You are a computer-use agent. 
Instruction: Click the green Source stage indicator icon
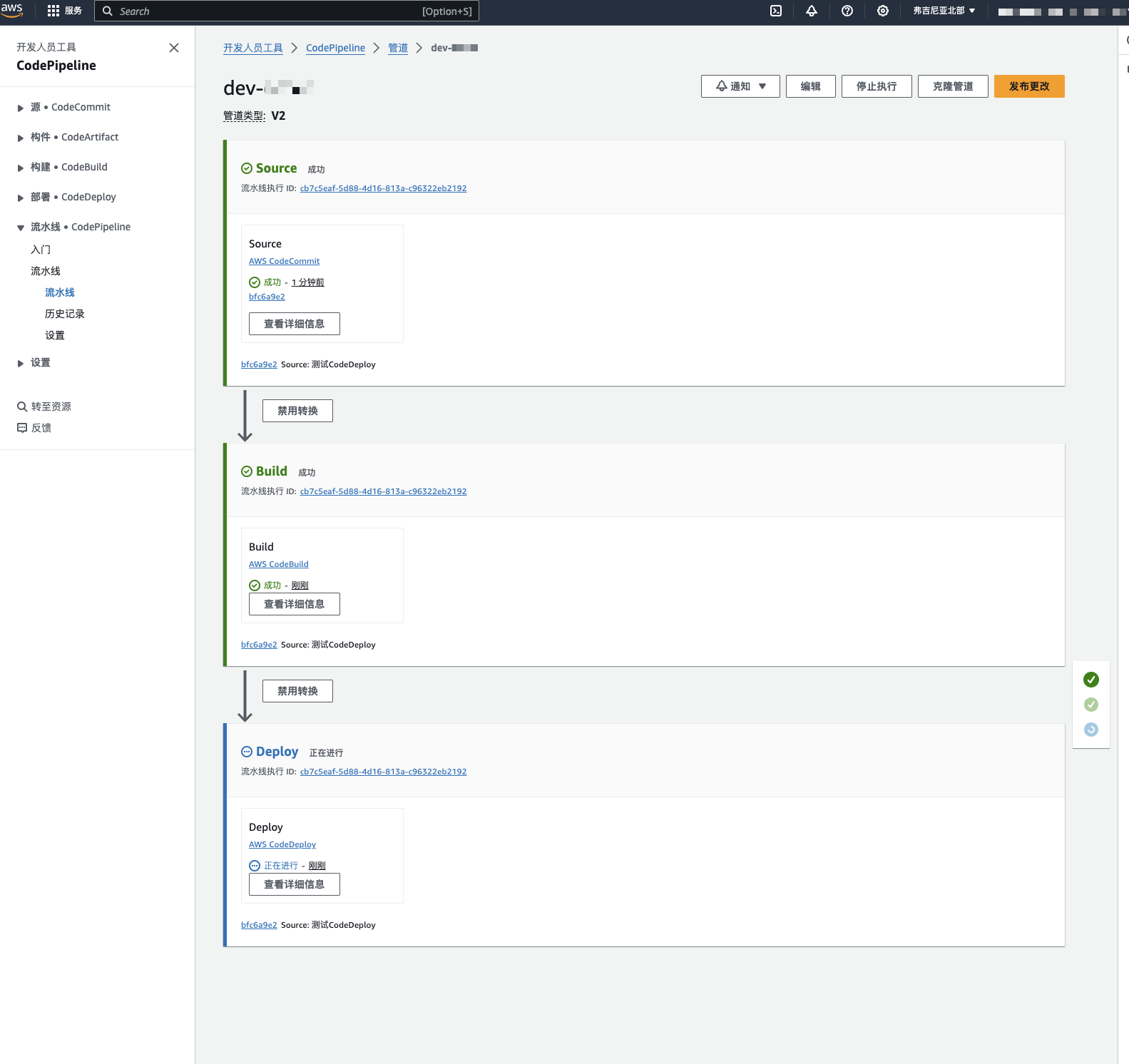click(1091, 680)
